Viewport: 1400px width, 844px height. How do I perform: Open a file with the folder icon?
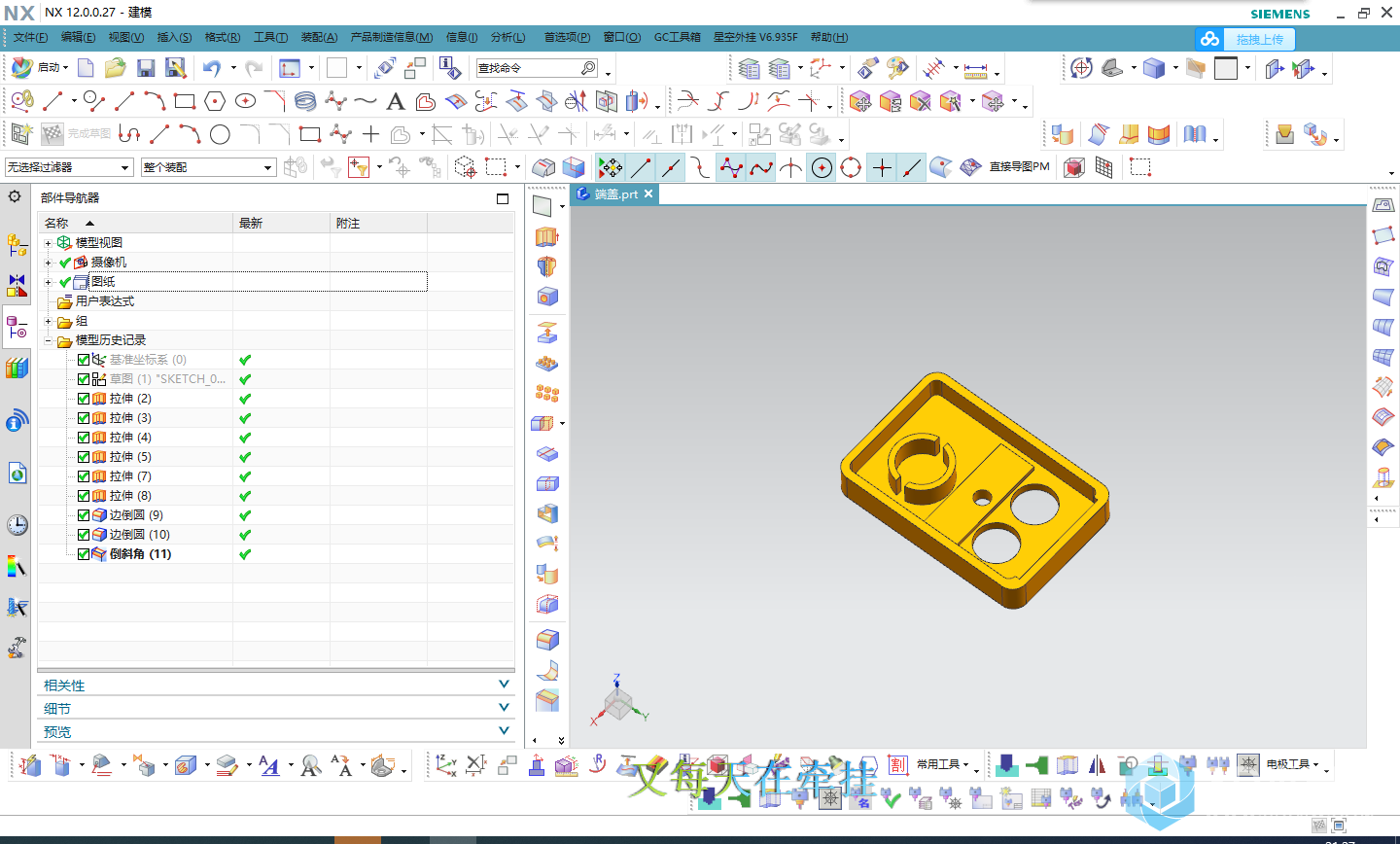(x=116, y=68)
